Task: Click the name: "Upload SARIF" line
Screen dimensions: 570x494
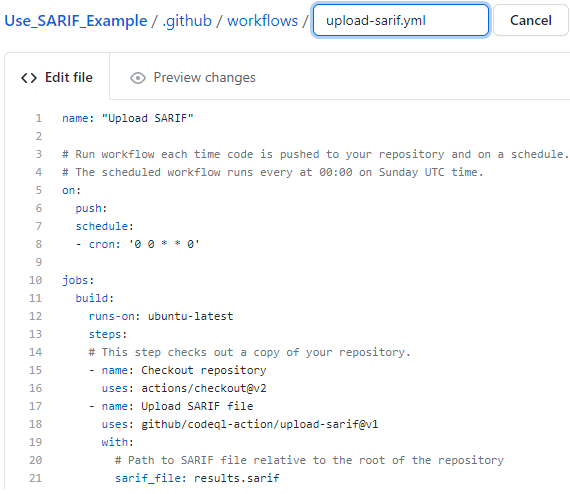Action: coord(128,119)
